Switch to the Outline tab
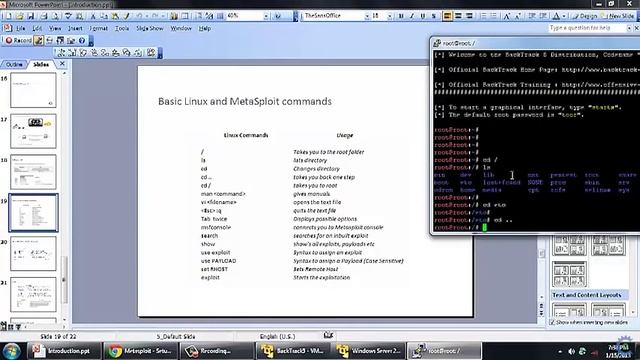 14,64
